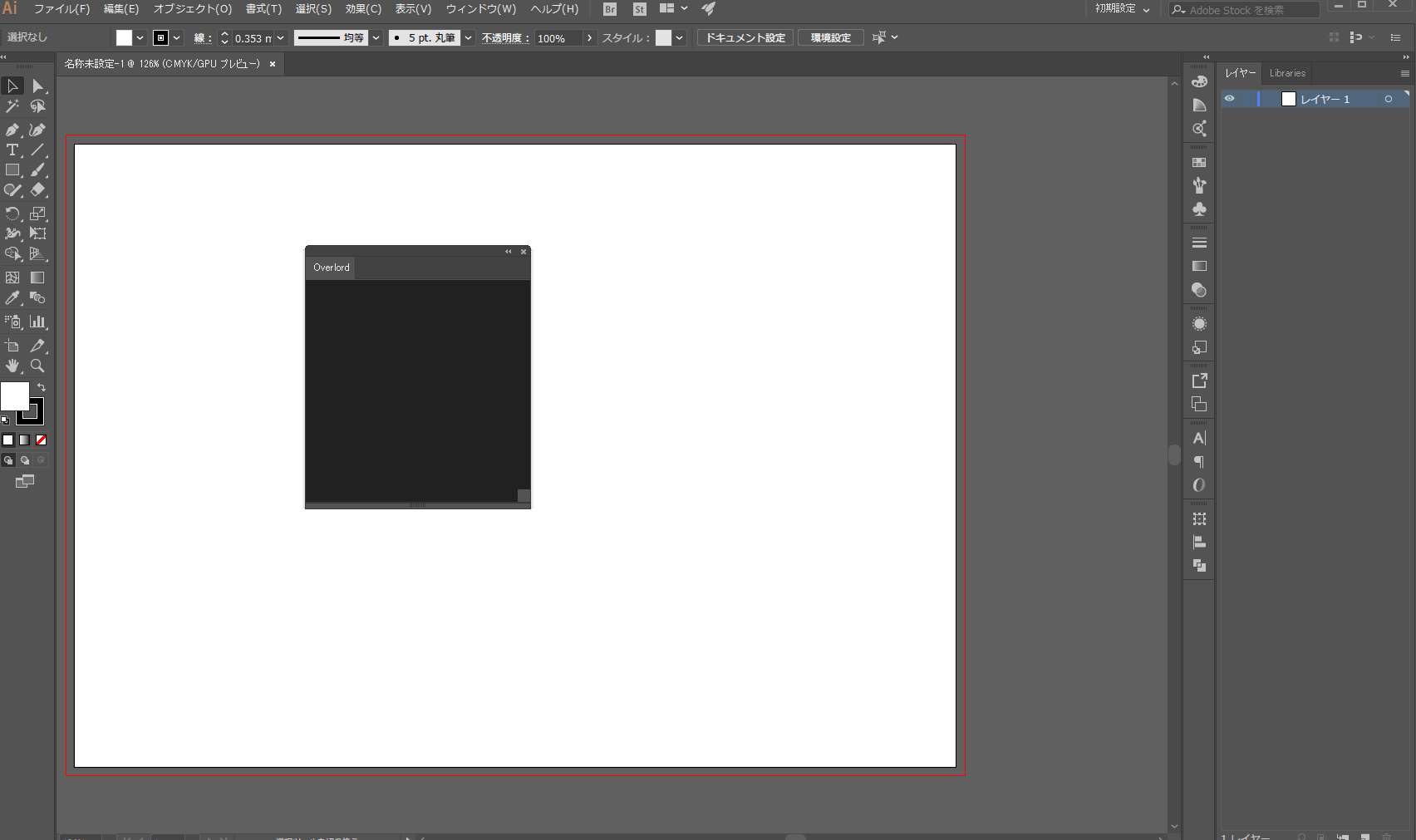Select the Pen tool
Screen dimensions: 1416x840
(x=12, y=130)
